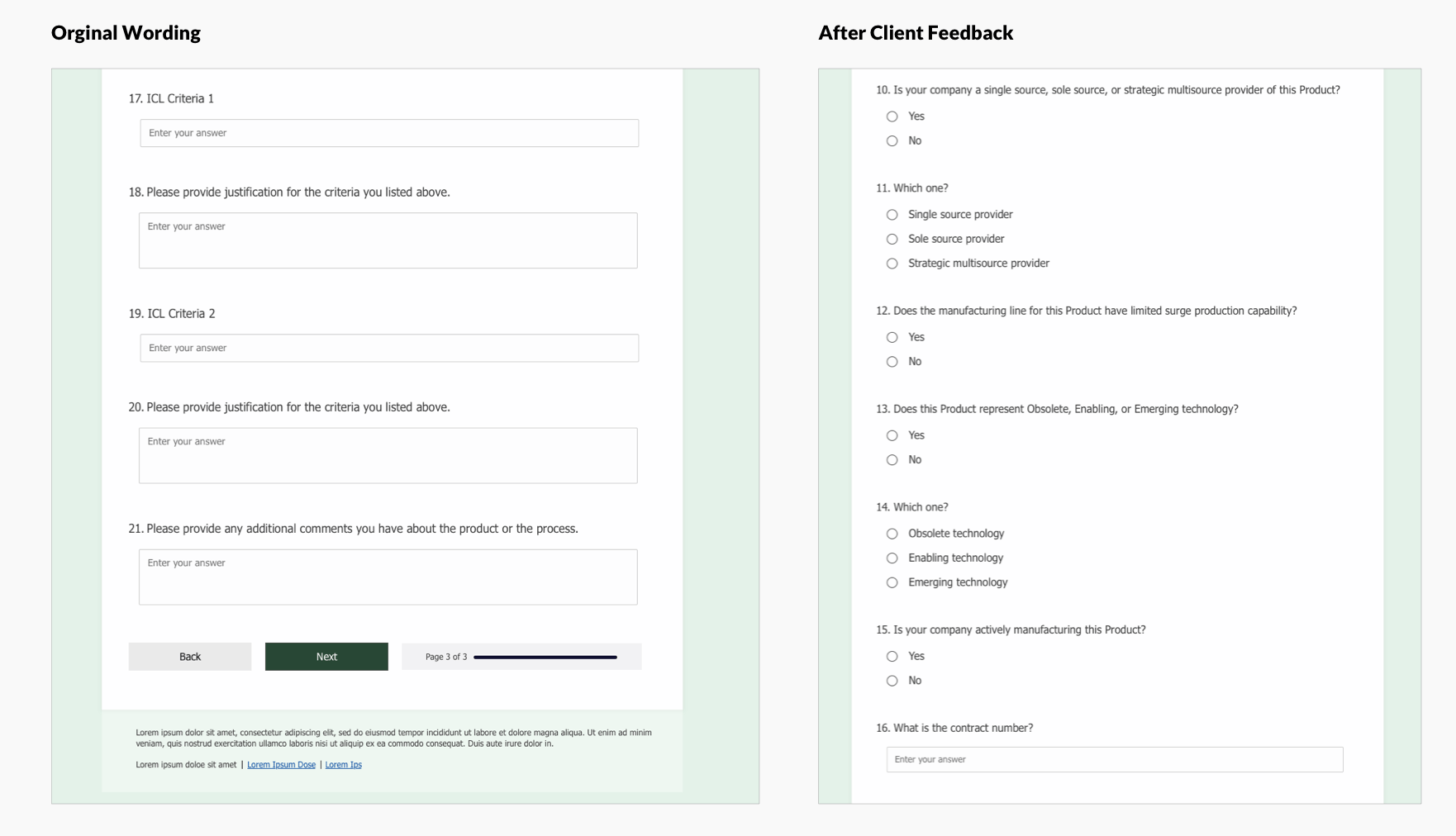Click question 15 'actively manufacturing' label
Viewport: 1456px width, 836px height.
tap(1011, 629)
